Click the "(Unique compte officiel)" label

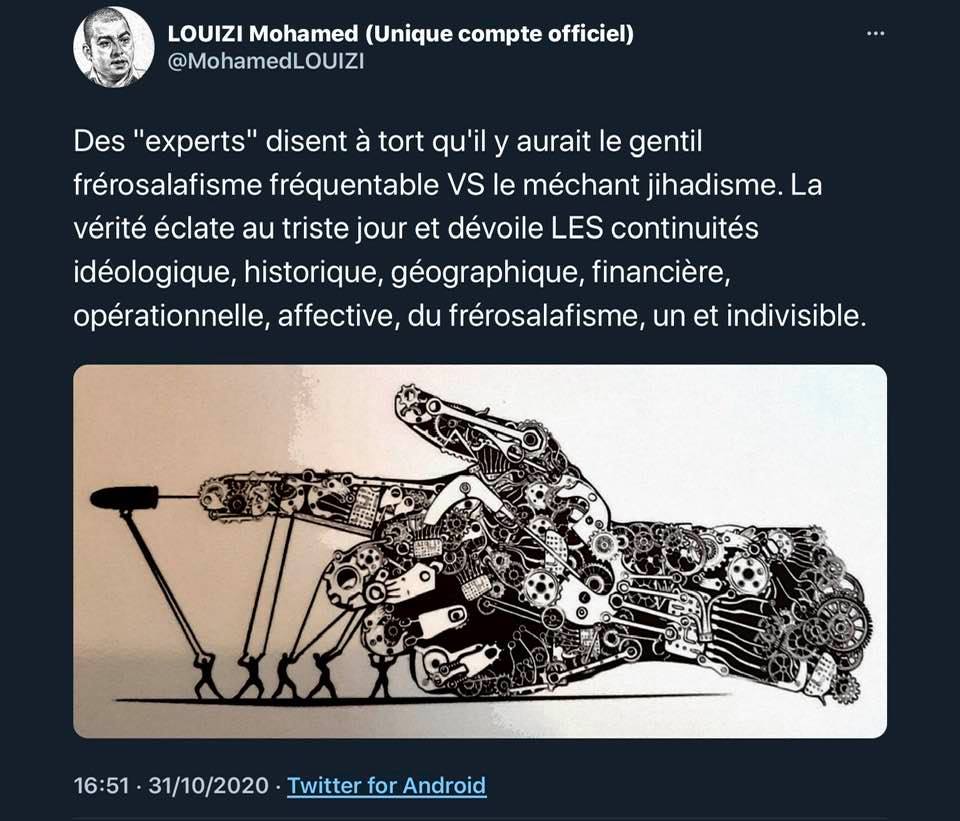[499, 34]
